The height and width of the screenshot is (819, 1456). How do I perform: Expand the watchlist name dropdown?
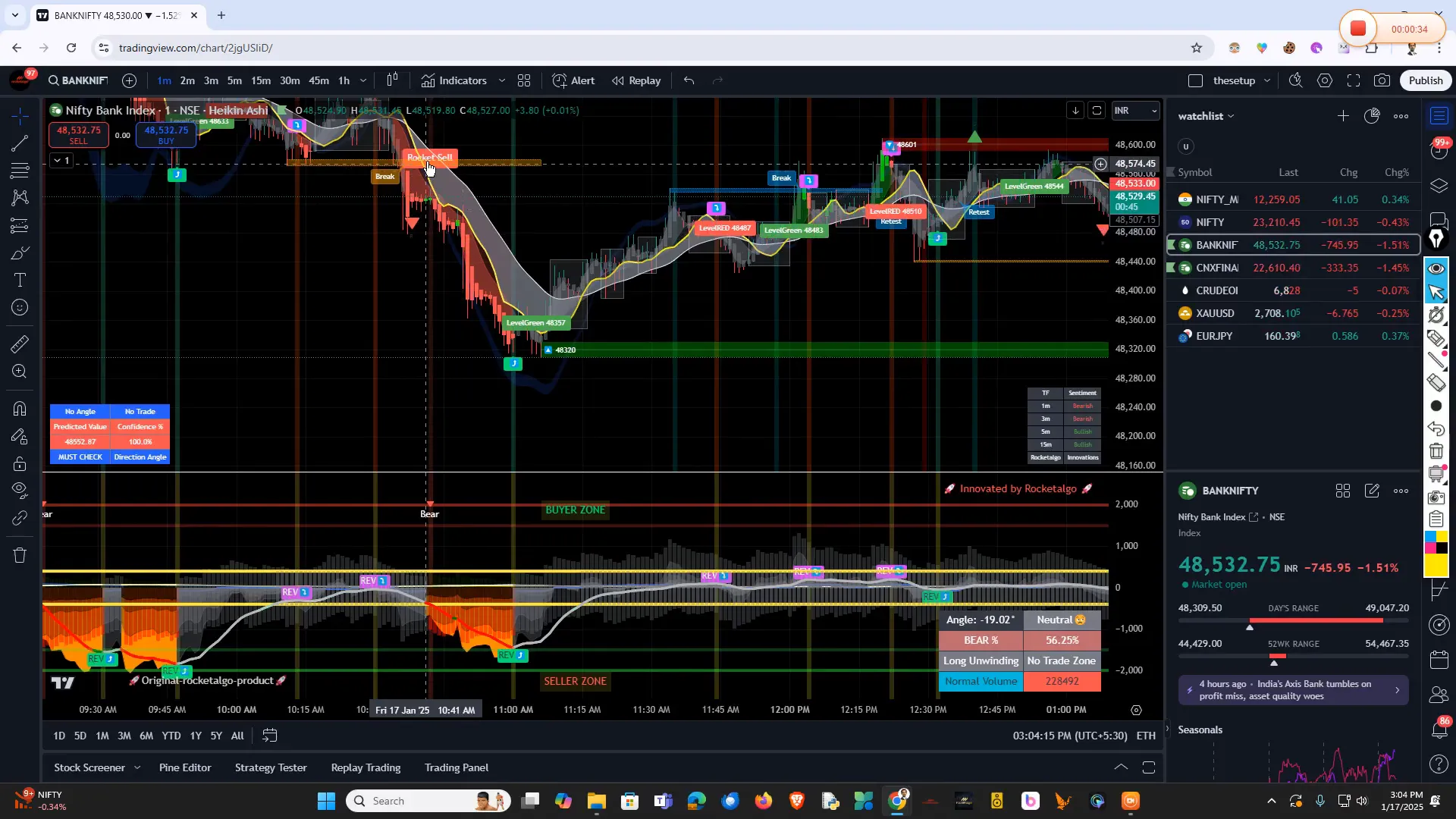click(1232, 116)
